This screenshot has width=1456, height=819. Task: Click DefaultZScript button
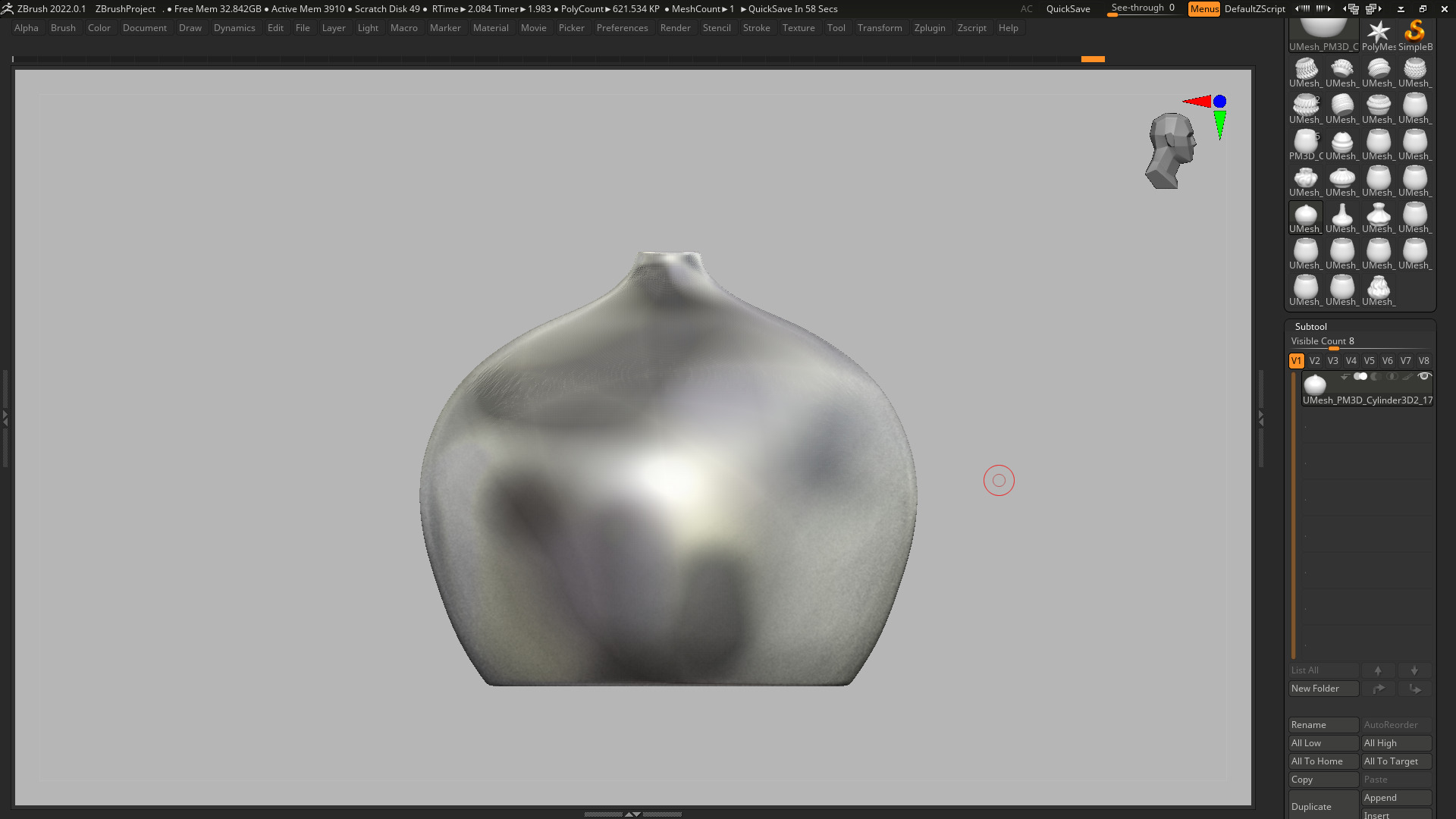[1254, 9]
